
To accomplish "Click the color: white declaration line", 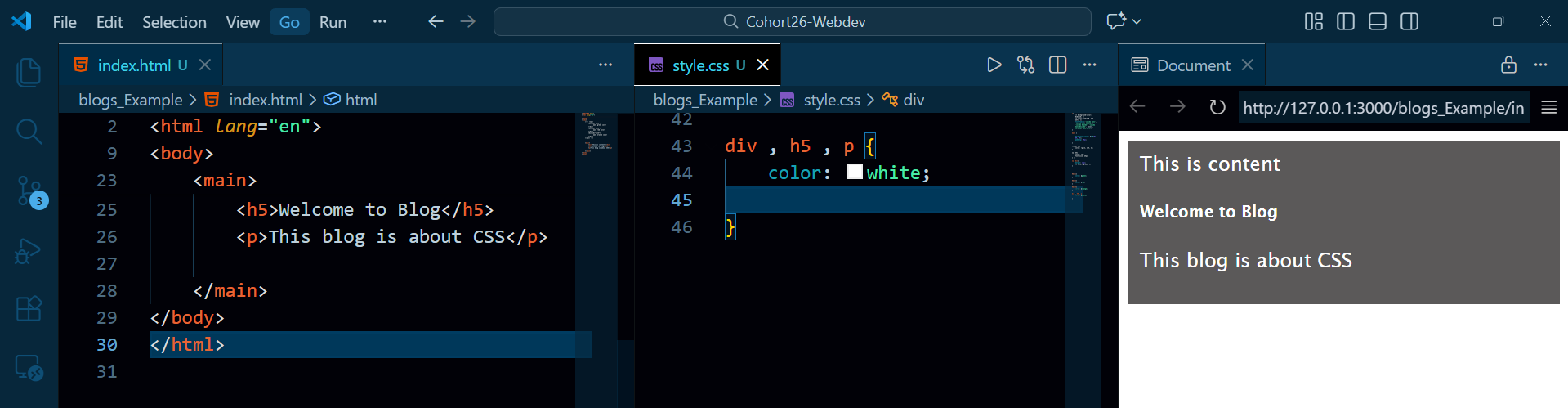I will [849, 173].
